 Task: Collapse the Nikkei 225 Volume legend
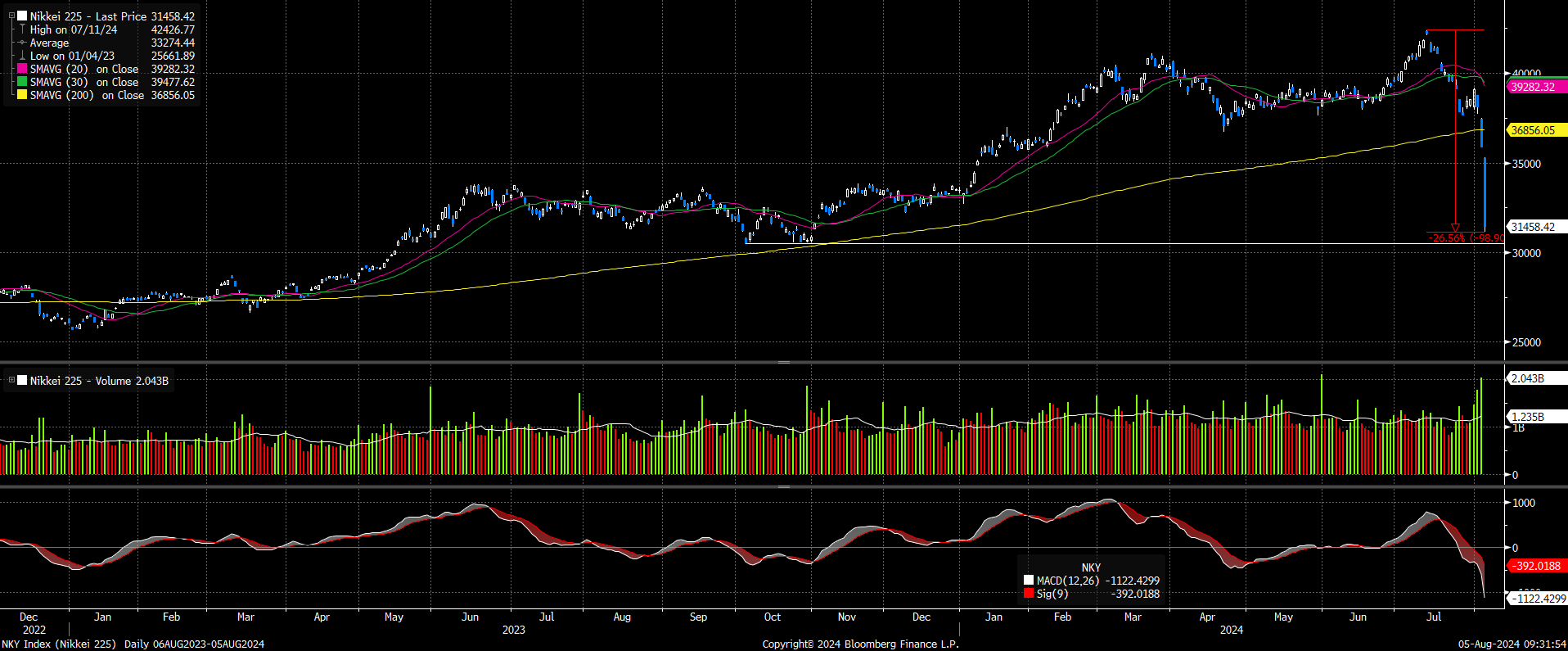pos(11,381)
